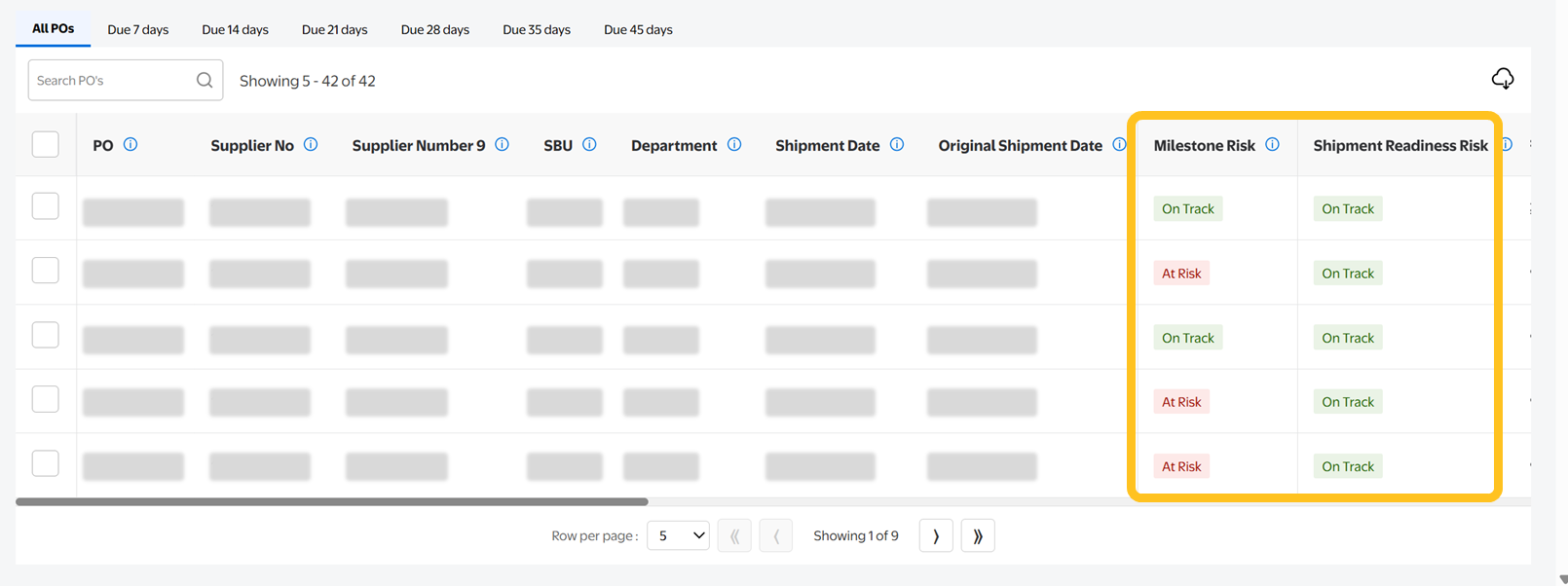Click info icon beside Milestone Risk
The height and width of the screenshot is (586, 1568).
1272,145
